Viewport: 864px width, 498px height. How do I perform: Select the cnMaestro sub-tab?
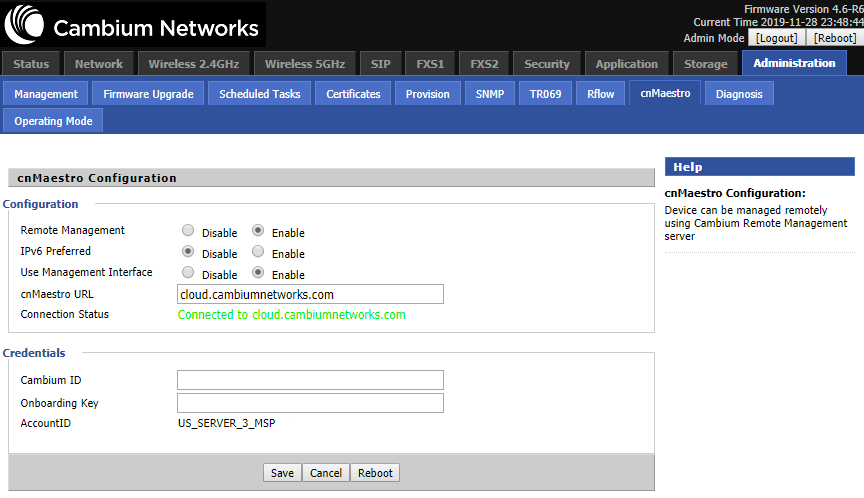tap(665, 93)
